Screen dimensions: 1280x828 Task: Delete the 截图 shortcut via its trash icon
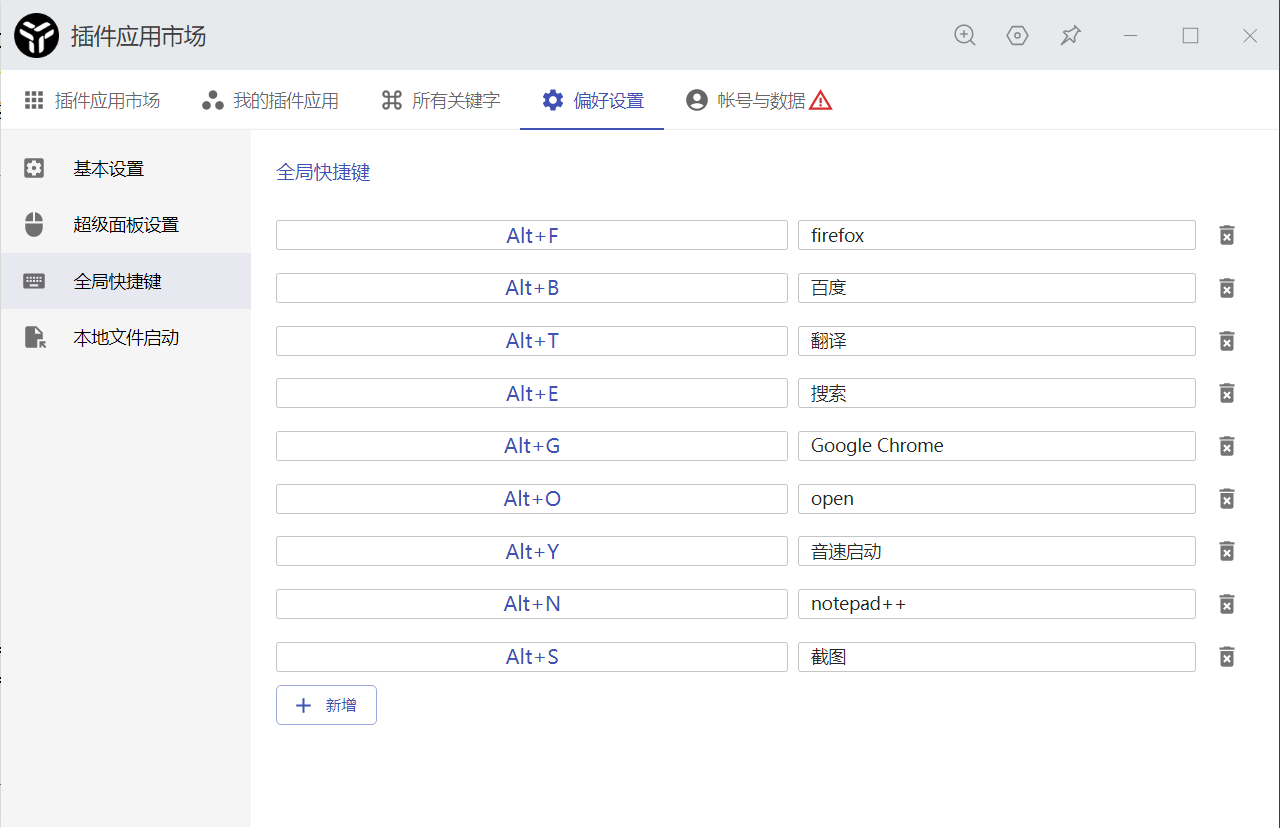(1226, 657)
